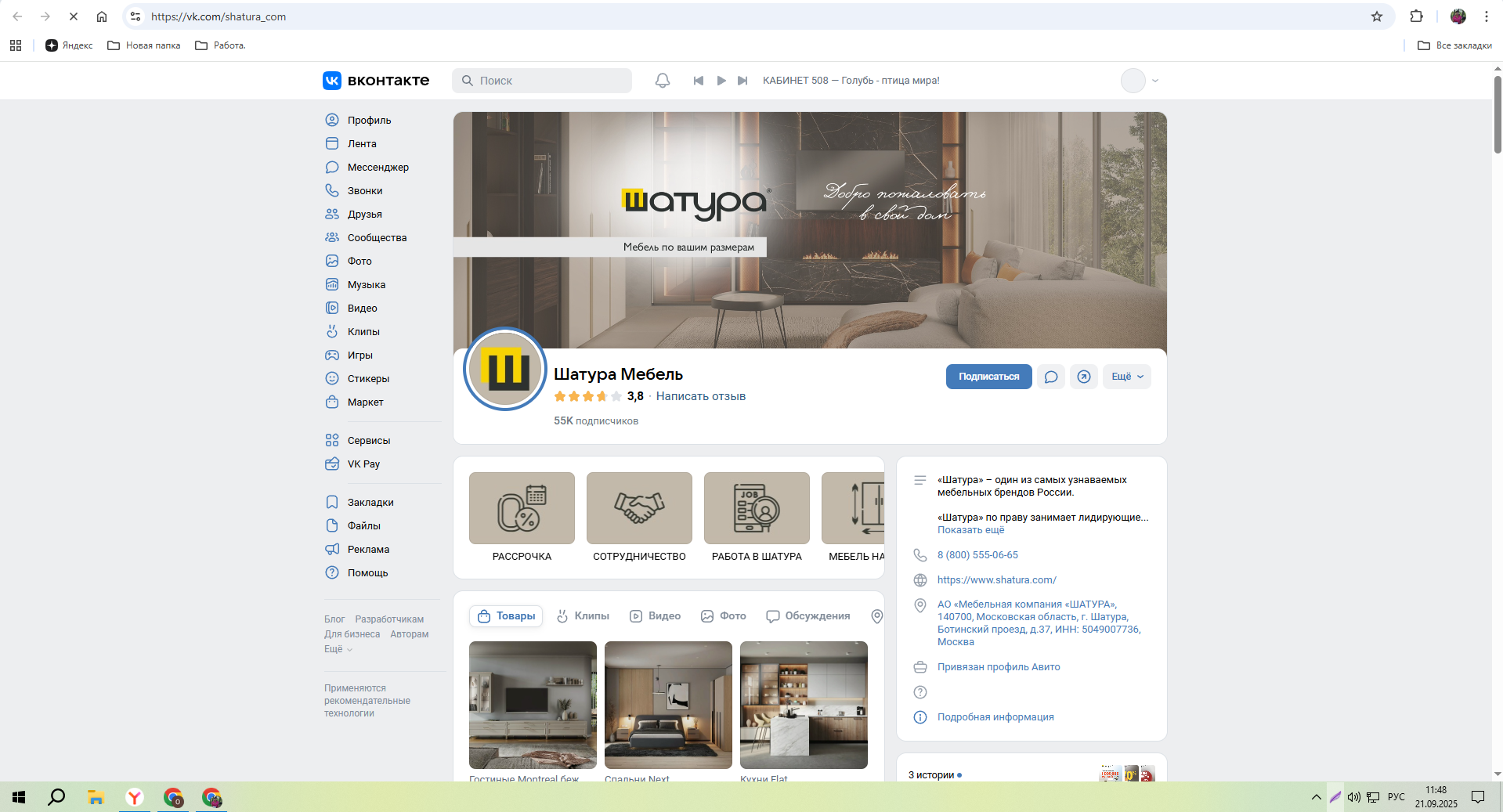The height and width of the screenshot is (812, 1503).
Task: Click the Шатура Мебель community avatar
Action: 505,369
